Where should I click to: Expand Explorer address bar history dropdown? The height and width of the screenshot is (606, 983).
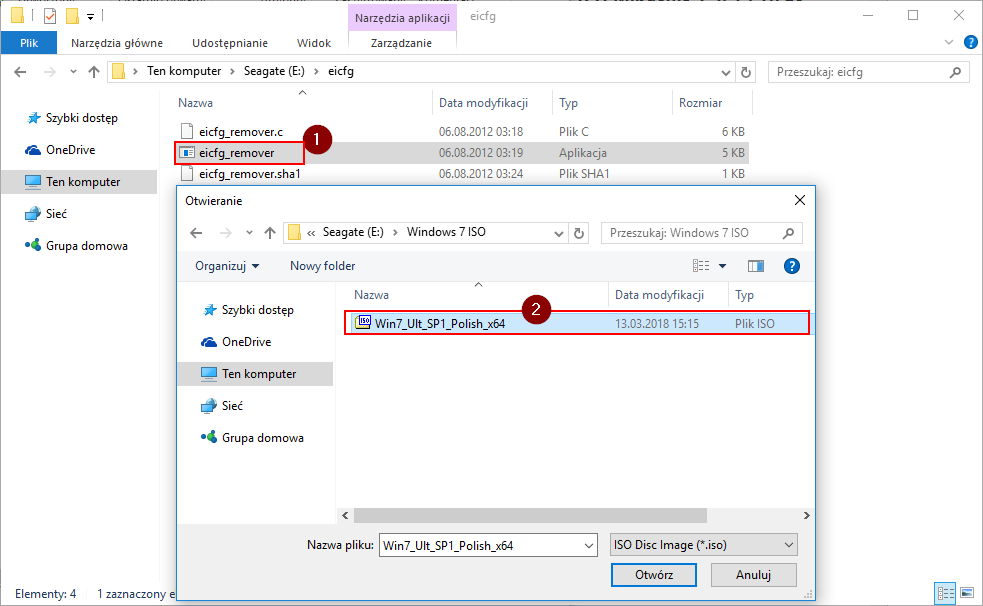(726, 73)
